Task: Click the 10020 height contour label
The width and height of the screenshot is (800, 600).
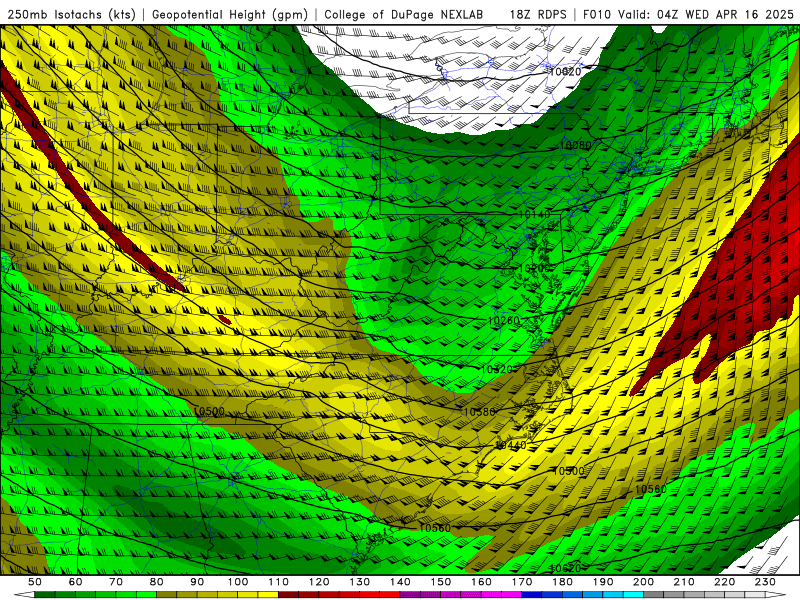Action: point(565,71)
